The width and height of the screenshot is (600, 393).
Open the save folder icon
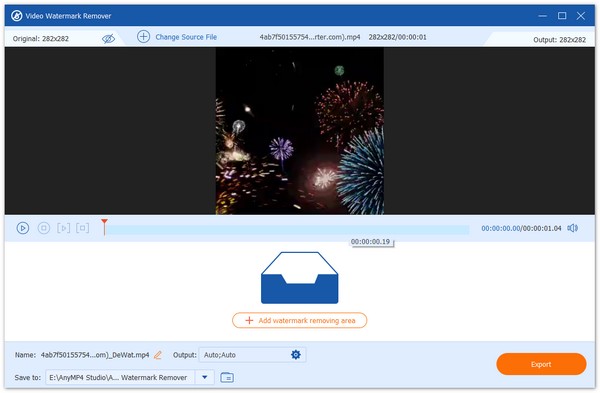click(x=227, y=377)
